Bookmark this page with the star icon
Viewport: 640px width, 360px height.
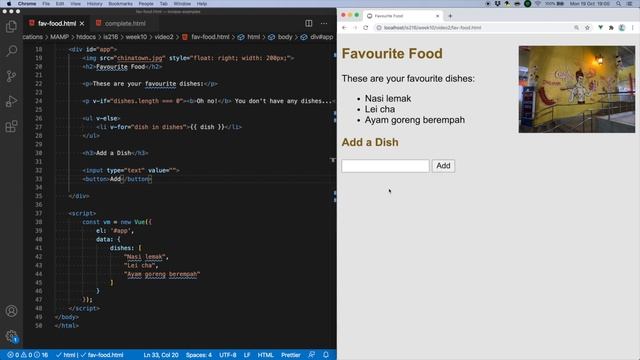click(x=587, y=28)
